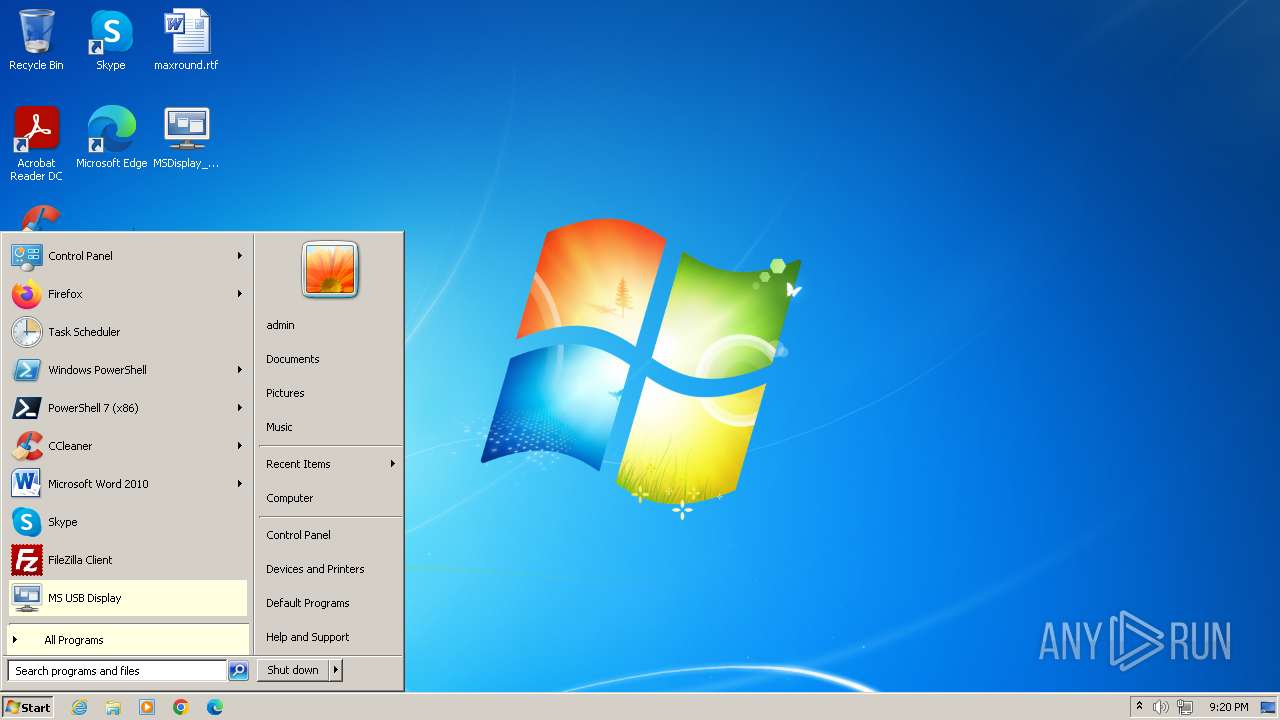
Task: Open MS USB Display from Start menu
Action: [128, 598]
